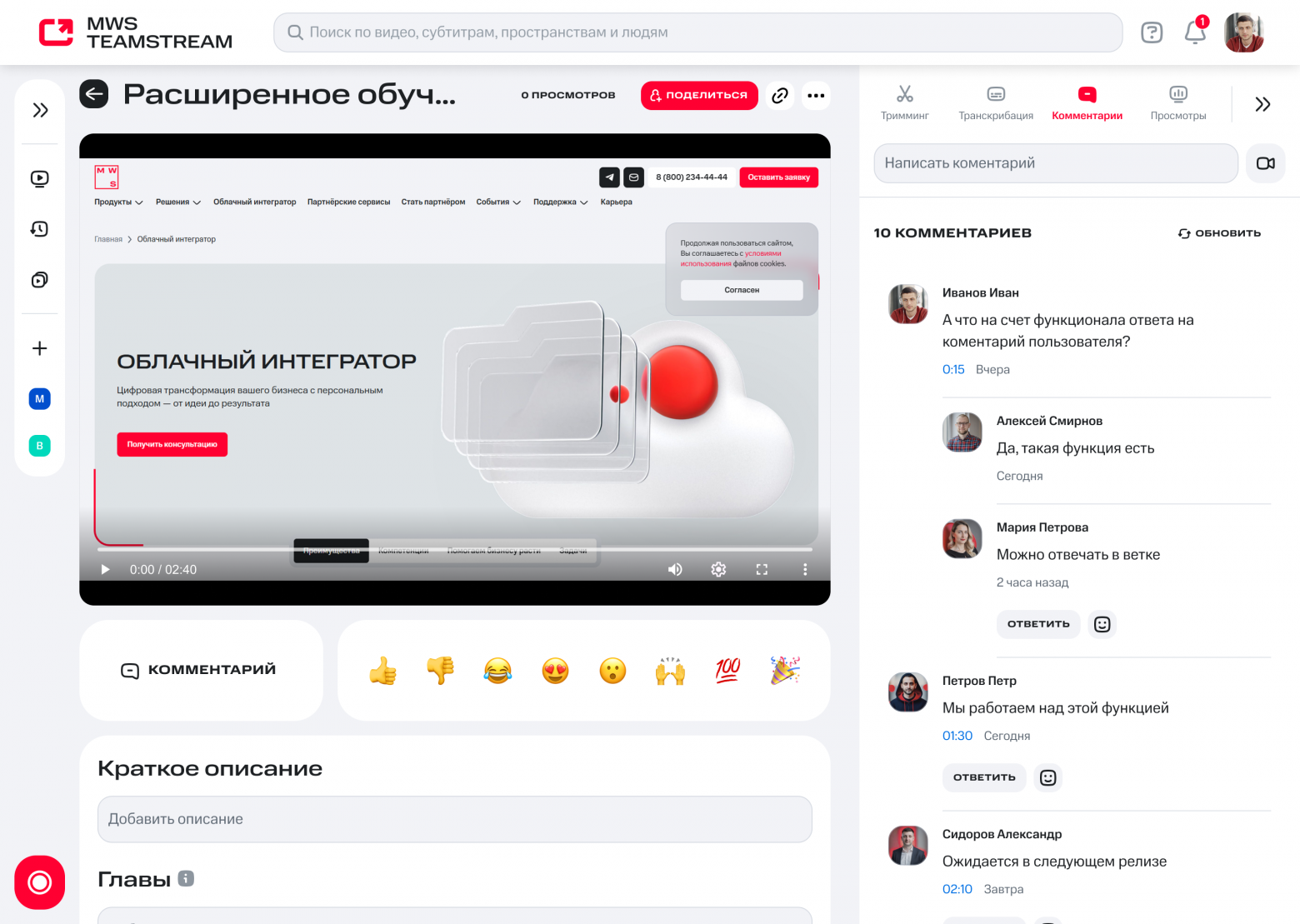The image size is (1300, 924).
Task: Switch to the Транскрибация panel
Action: click(x=996, y=102)
